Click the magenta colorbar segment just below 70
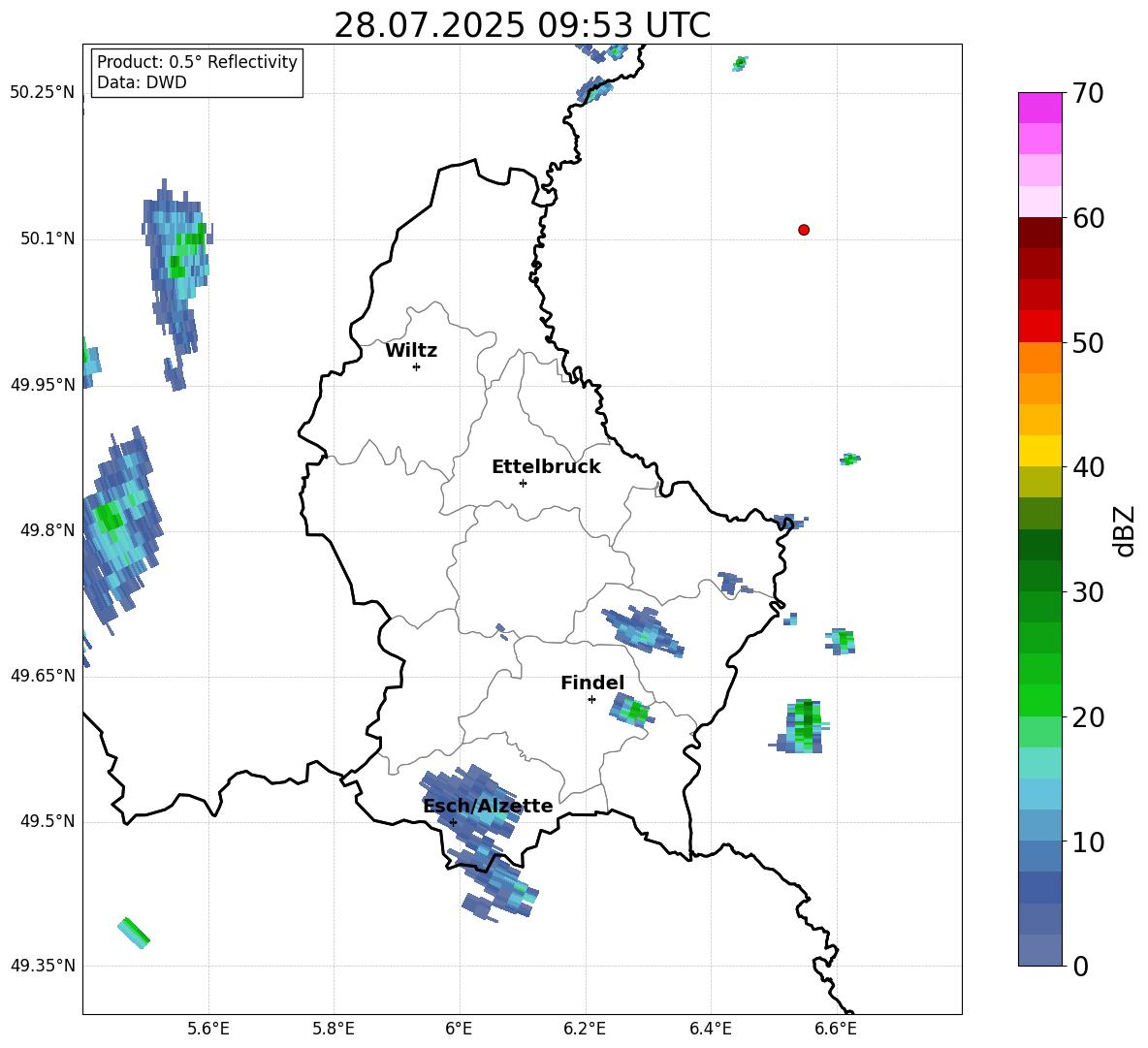Screen dimensions: 1148x1048 (x=1039, y=108)
